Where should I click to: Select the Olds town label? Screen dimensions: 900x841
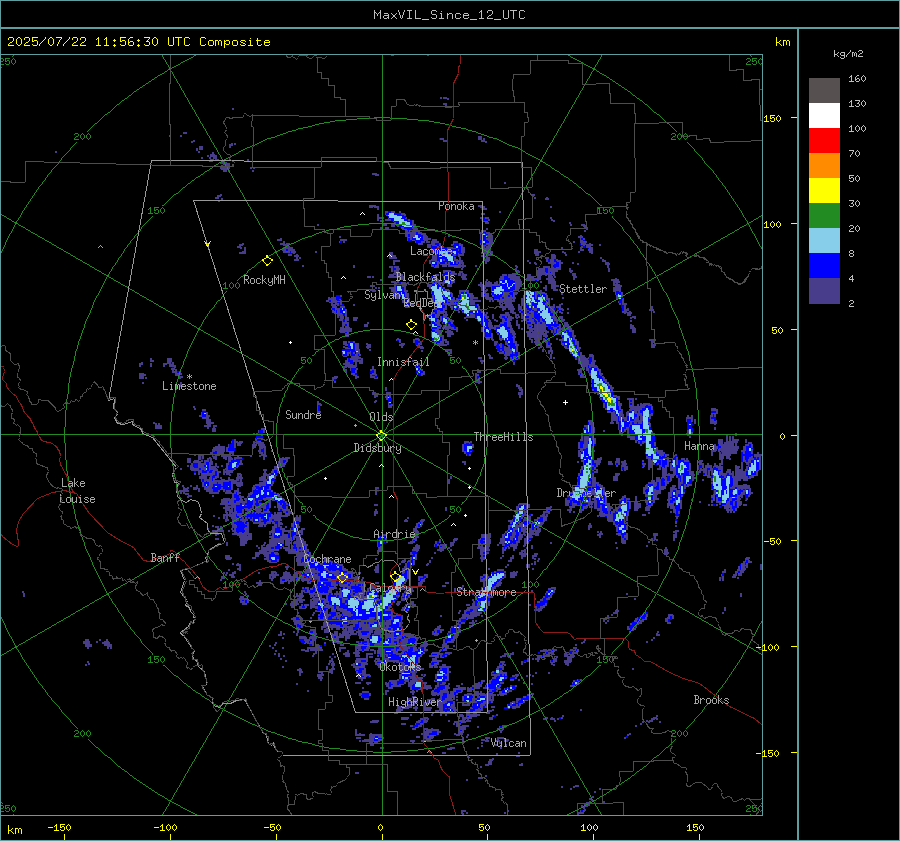pos(381,417)
